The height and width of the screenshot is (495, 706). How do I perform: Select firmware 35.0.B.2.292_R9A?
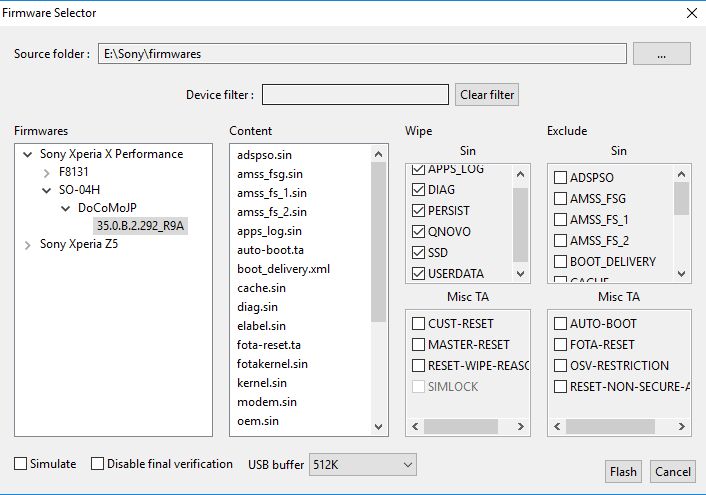(x=141, y=226)
